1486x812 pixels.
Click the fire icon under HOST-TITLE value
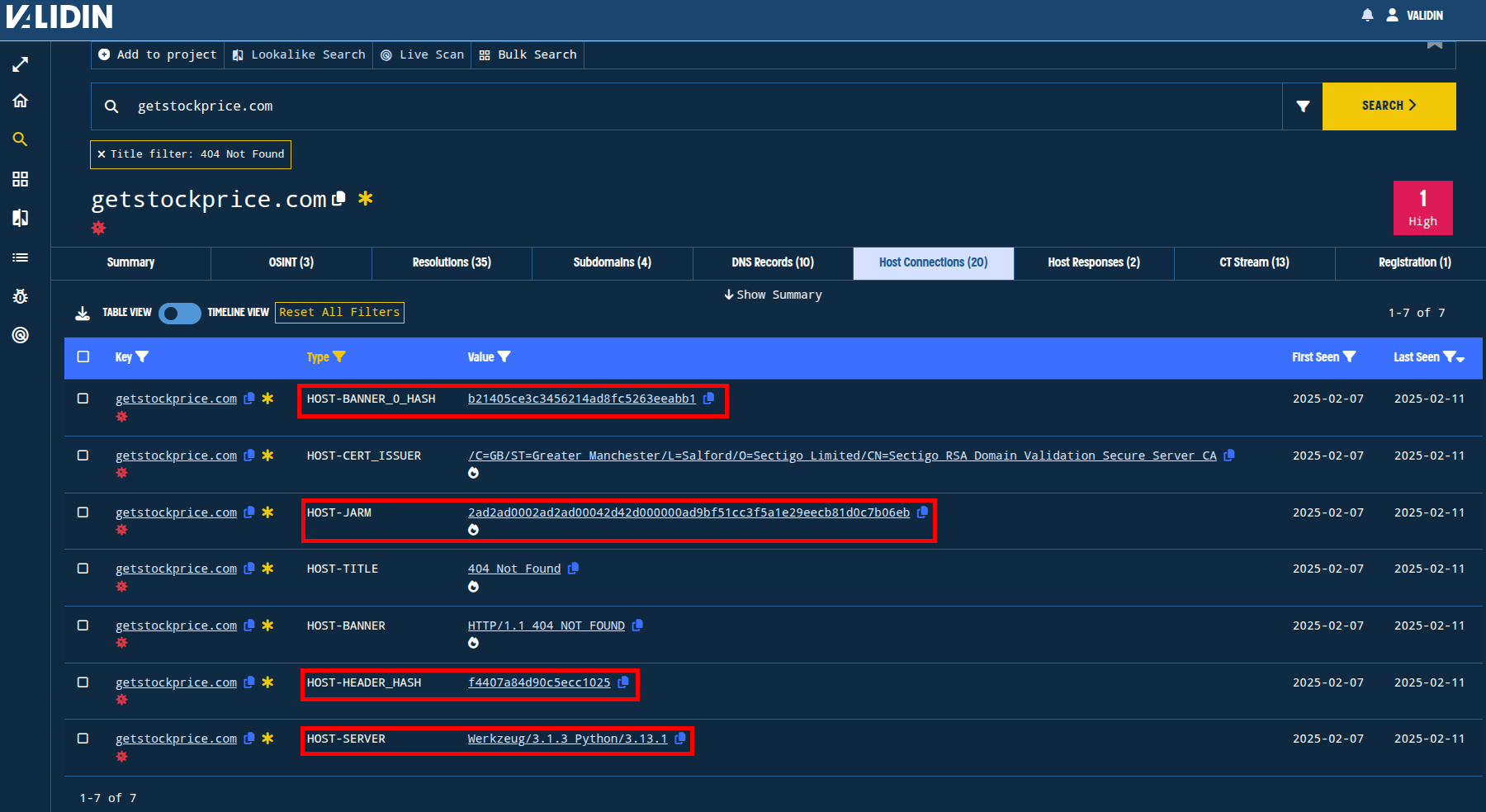473,587
